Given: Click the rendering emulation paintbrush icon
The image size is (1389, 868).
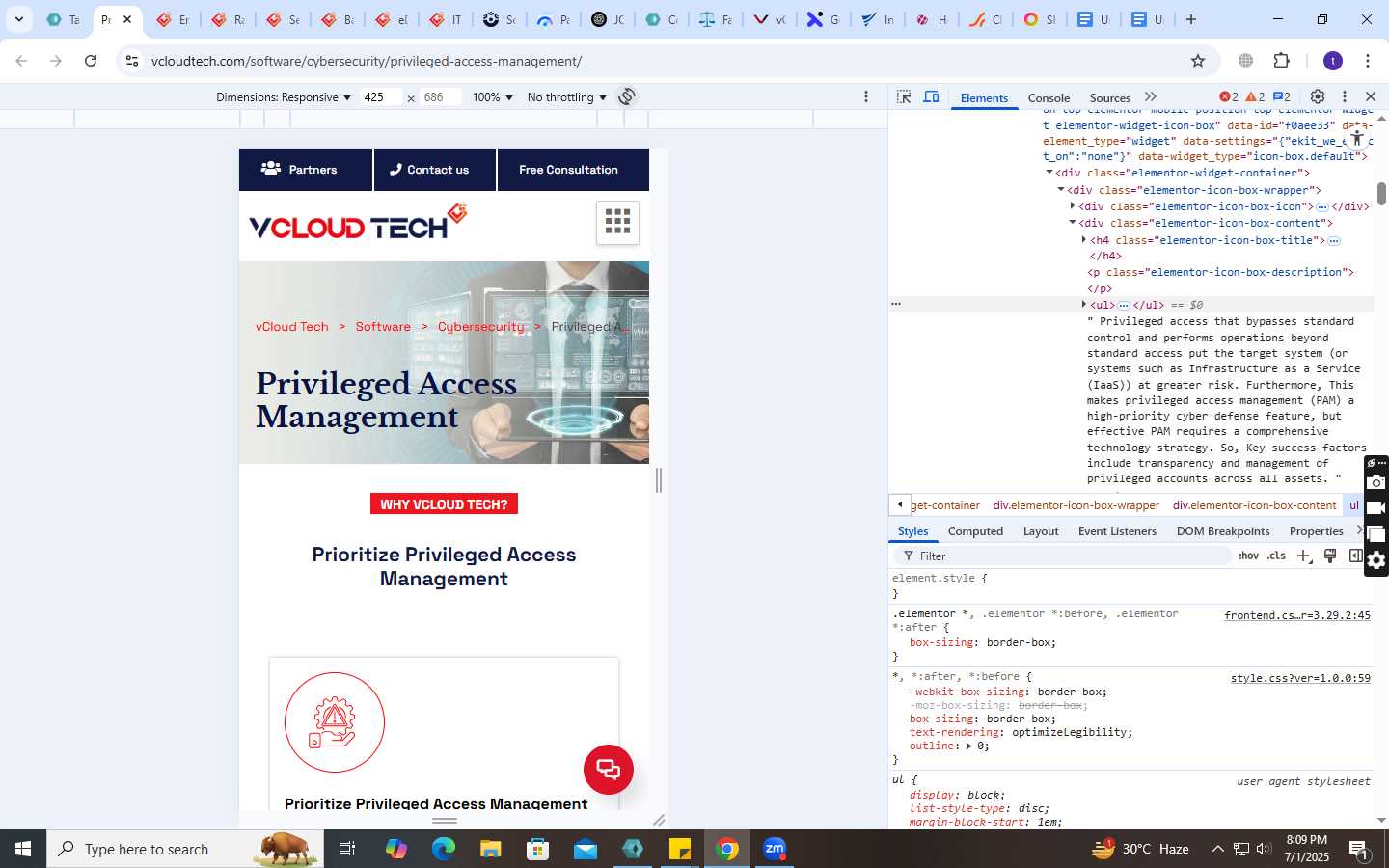Looking at the screenshot, I should pyautogui.click(x=1330, y=556).
